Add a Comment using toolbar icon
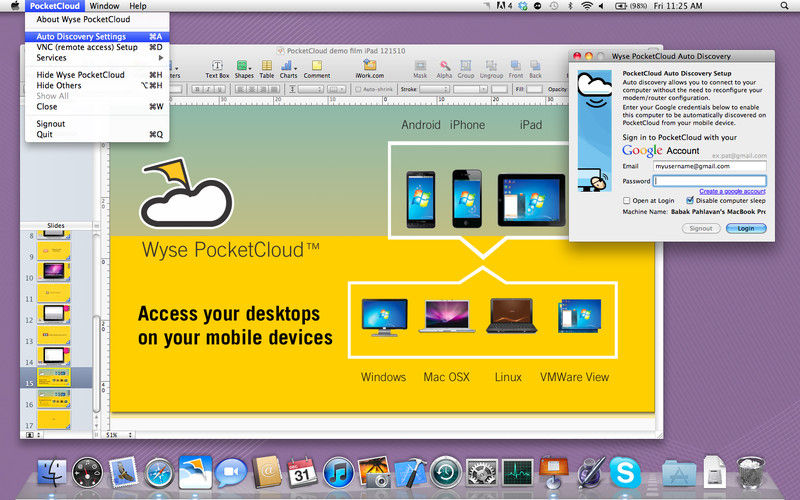Image resolution: width=800 pixels, height=500 pixels. point(317,67)
